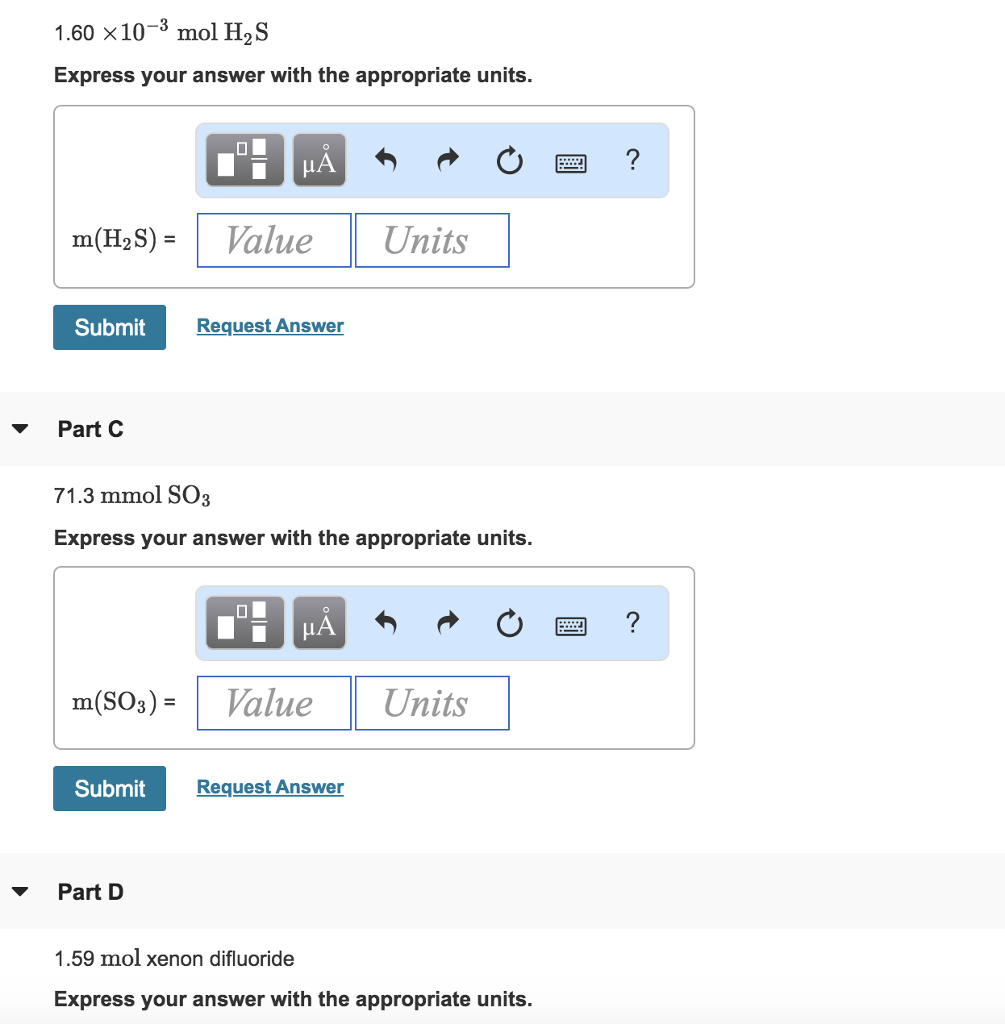The image size is (1005, 1024).
Task: Request Answer for Part C
Action: (x=270, y=787)
